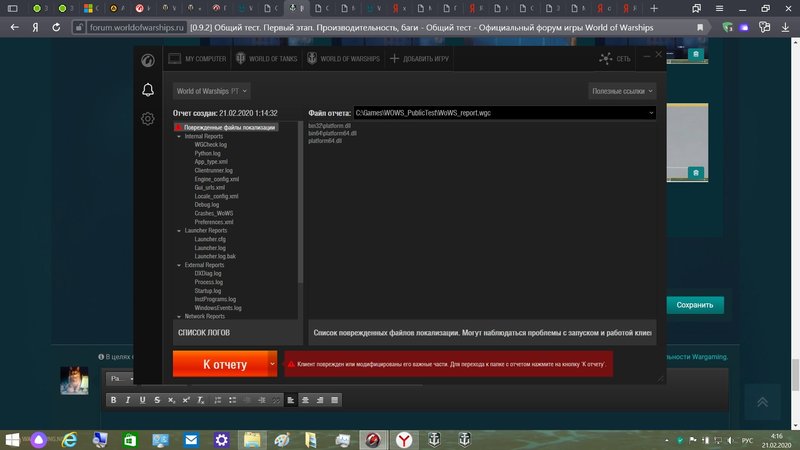Open Python.log in tree

207,153
